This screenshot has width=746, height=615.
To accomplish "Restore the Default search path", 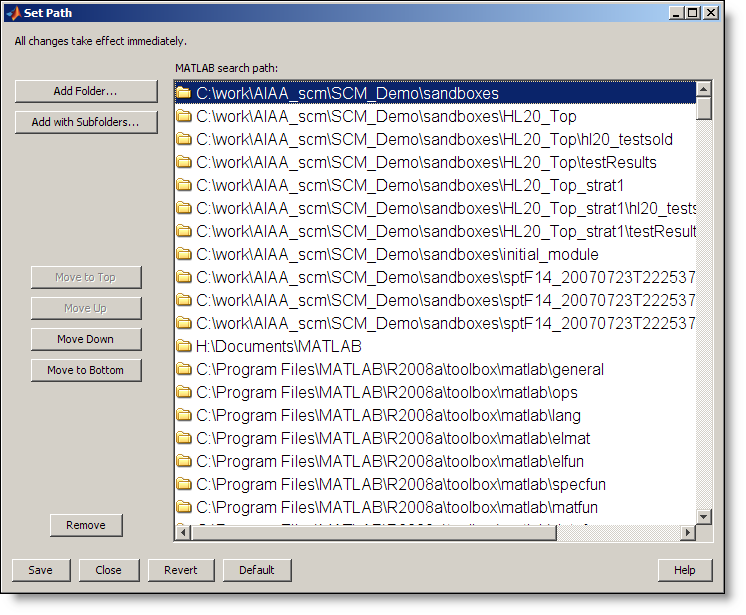I will tap(257, 570).
